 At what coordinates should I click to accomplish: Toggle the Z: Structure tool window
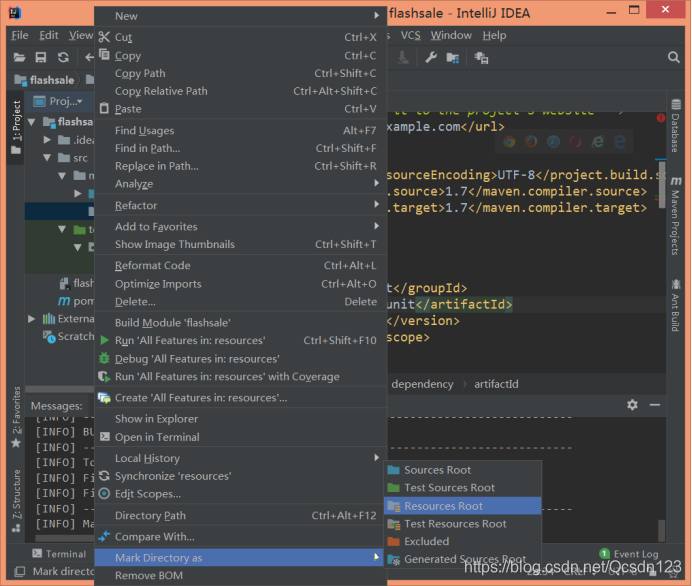16,500
